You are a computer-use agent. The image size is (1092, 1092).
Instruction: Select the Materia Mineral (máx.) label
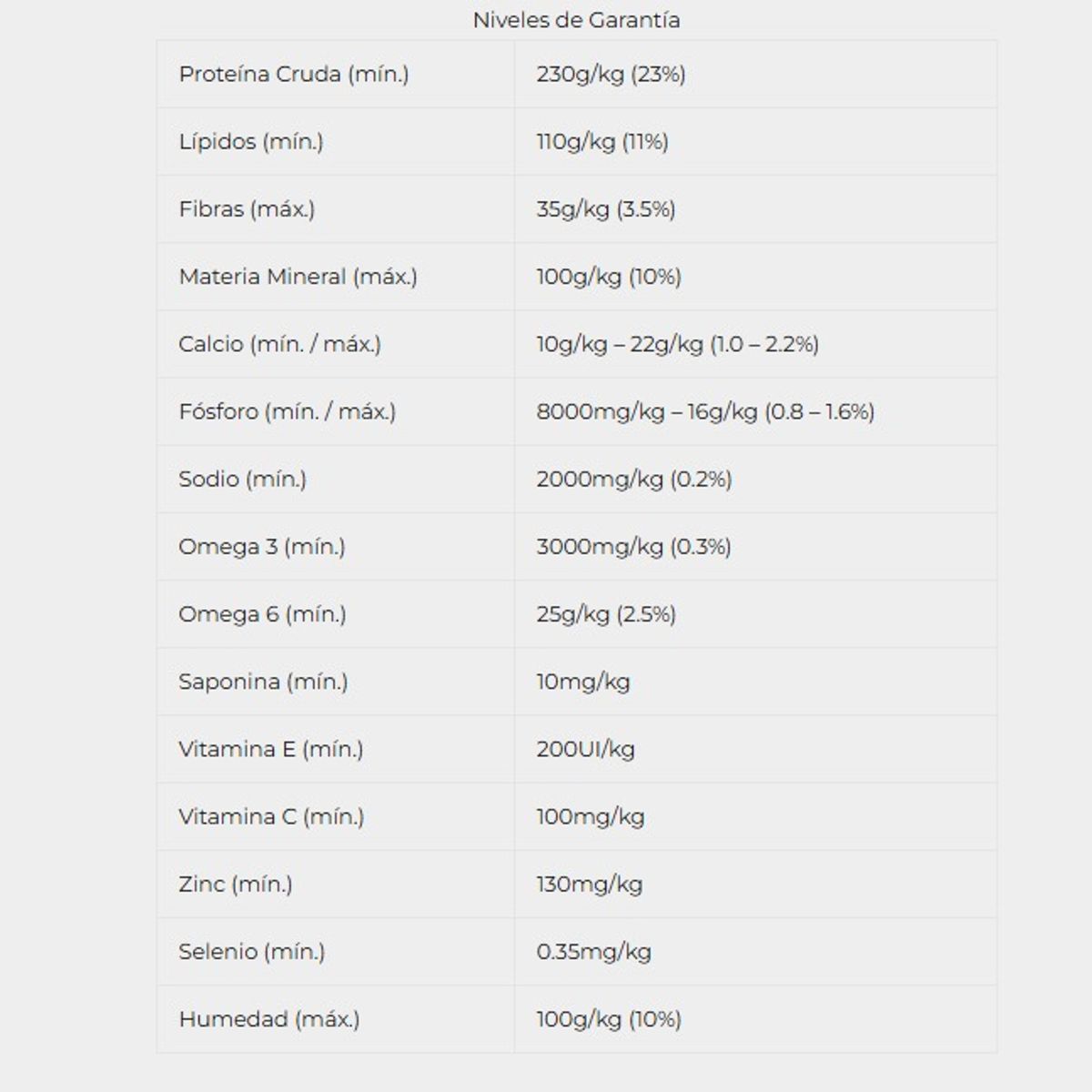pyautogui.click(x=298, y=276)
